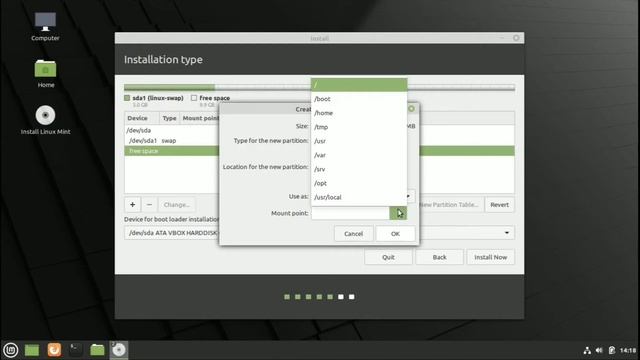The height and width of the screenshot is (360, 640).
Task: Close the Create partition dialog
Action: (x=411, y=109)
